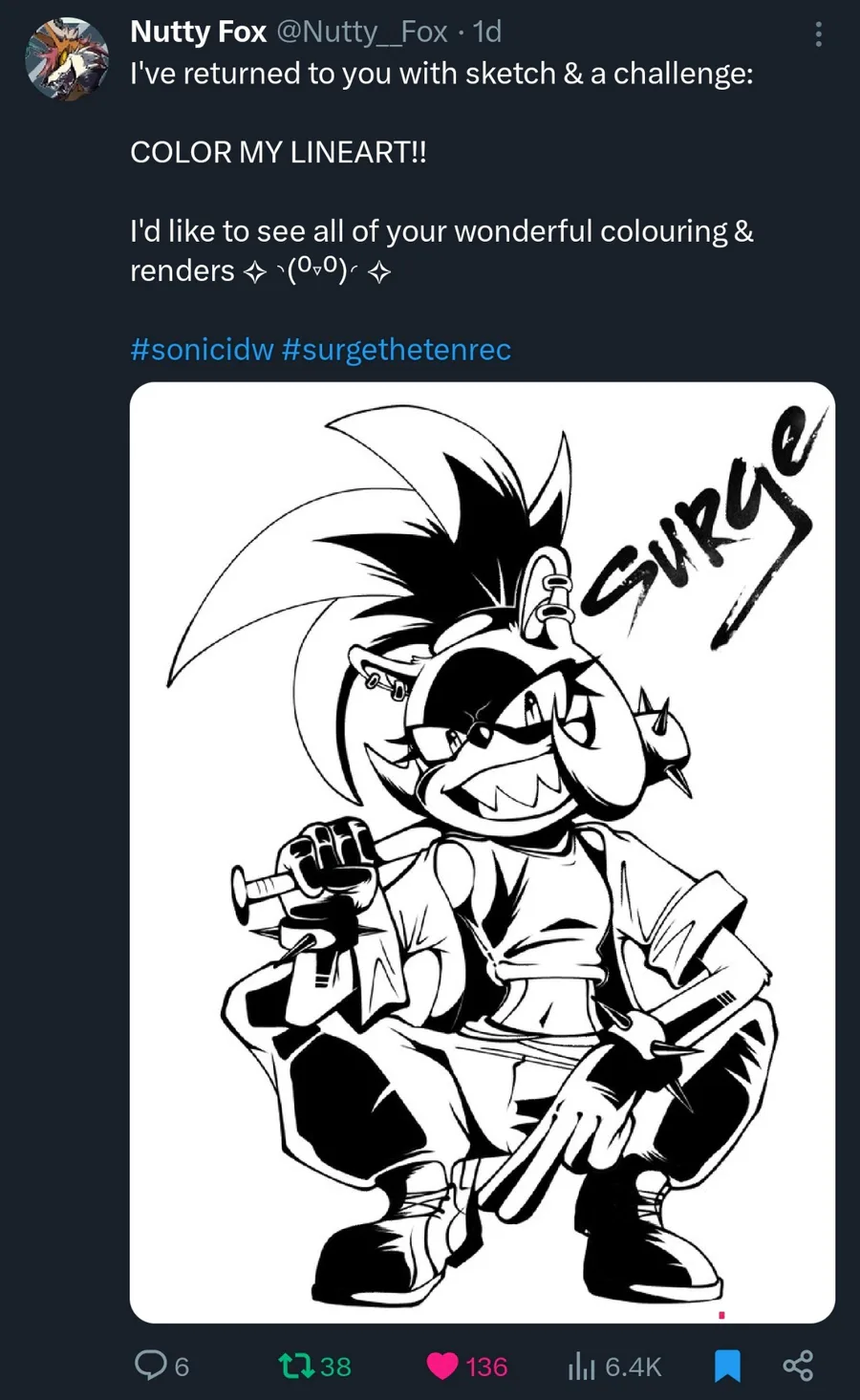
Task: Open the #surgethetenrec hashtag
Action: [x=397, y=349]
